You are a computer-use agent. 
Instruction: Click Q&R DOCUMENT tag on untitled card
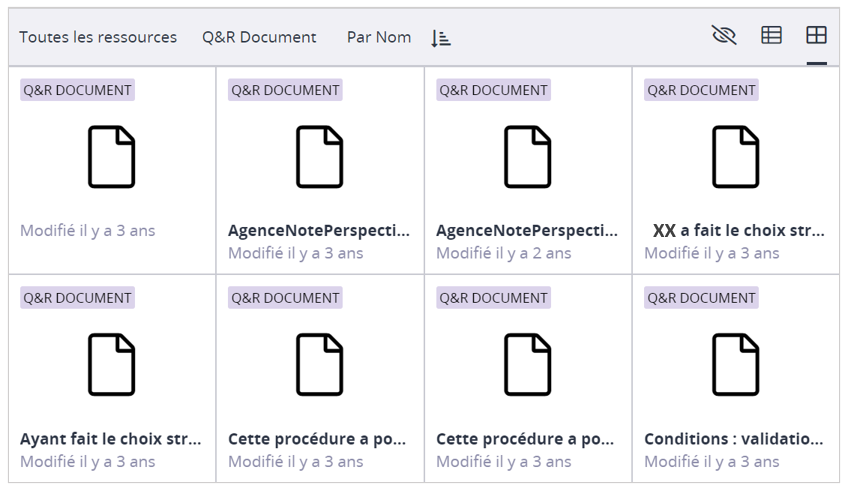coord(77,90)
